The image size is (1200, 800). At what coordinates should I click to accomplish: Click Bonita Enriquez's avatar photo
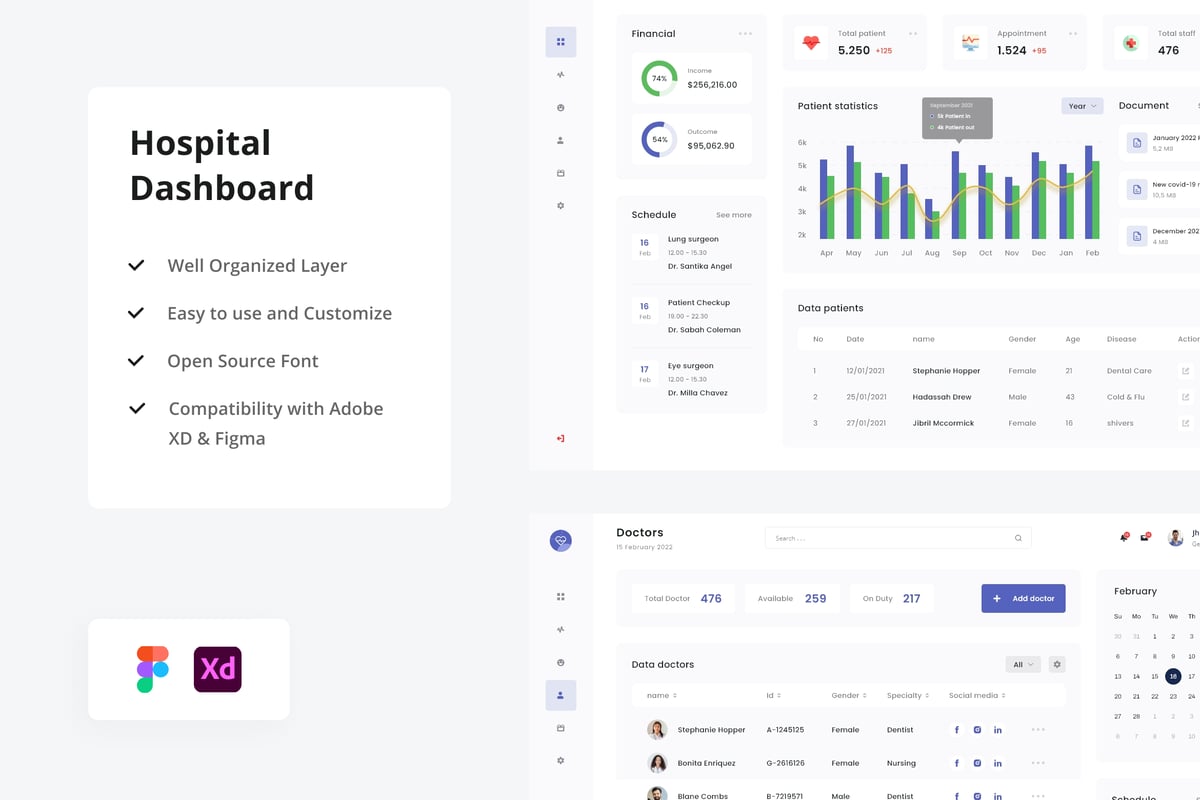pyautogui.click(x=657, y=763)
